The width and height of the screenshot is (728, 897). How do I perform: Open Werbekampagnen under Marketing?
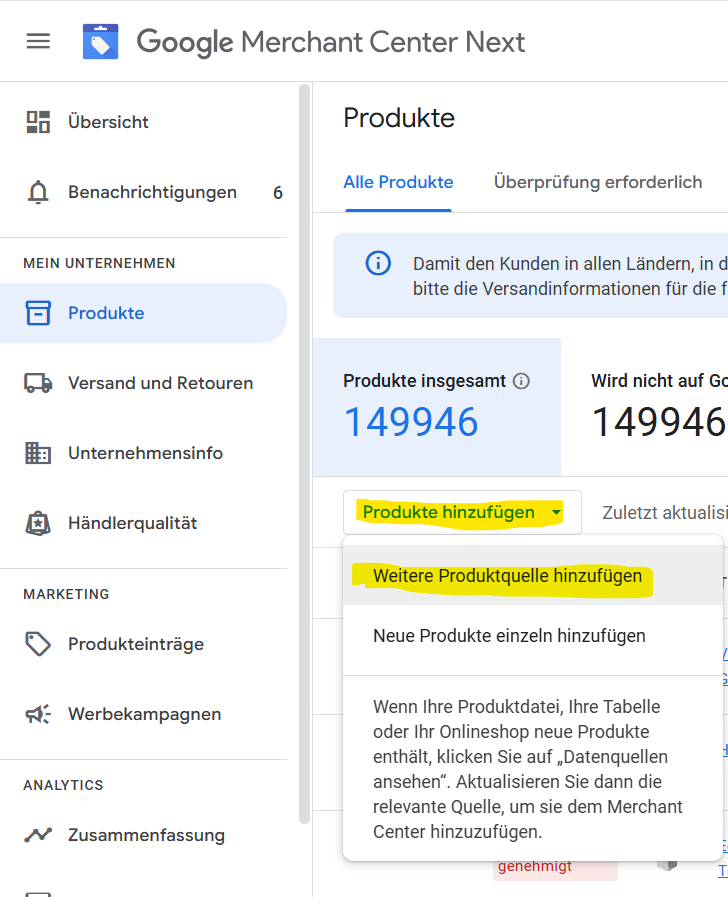(143, 714)
